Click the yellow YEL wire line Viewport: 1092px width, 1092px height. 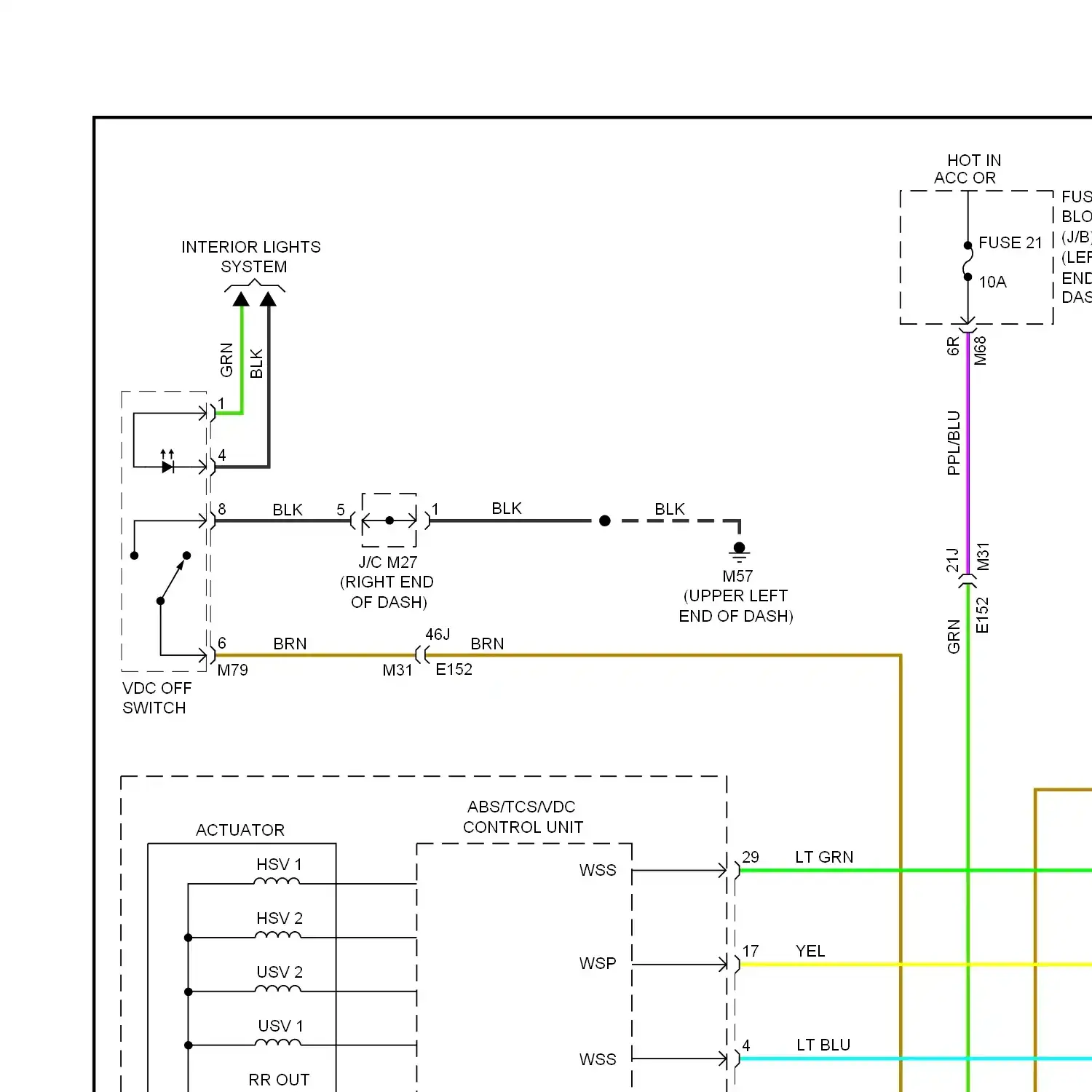pyautogui.click(x=916, y=964)
